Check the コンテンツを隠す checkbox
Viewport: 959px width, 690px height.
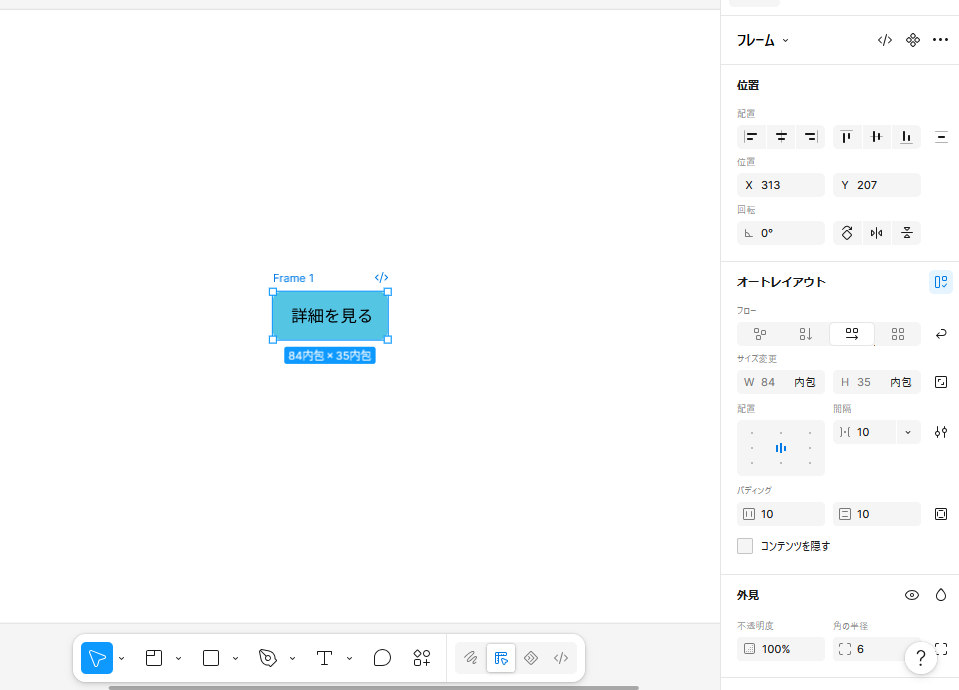click(x=745, y=546)
